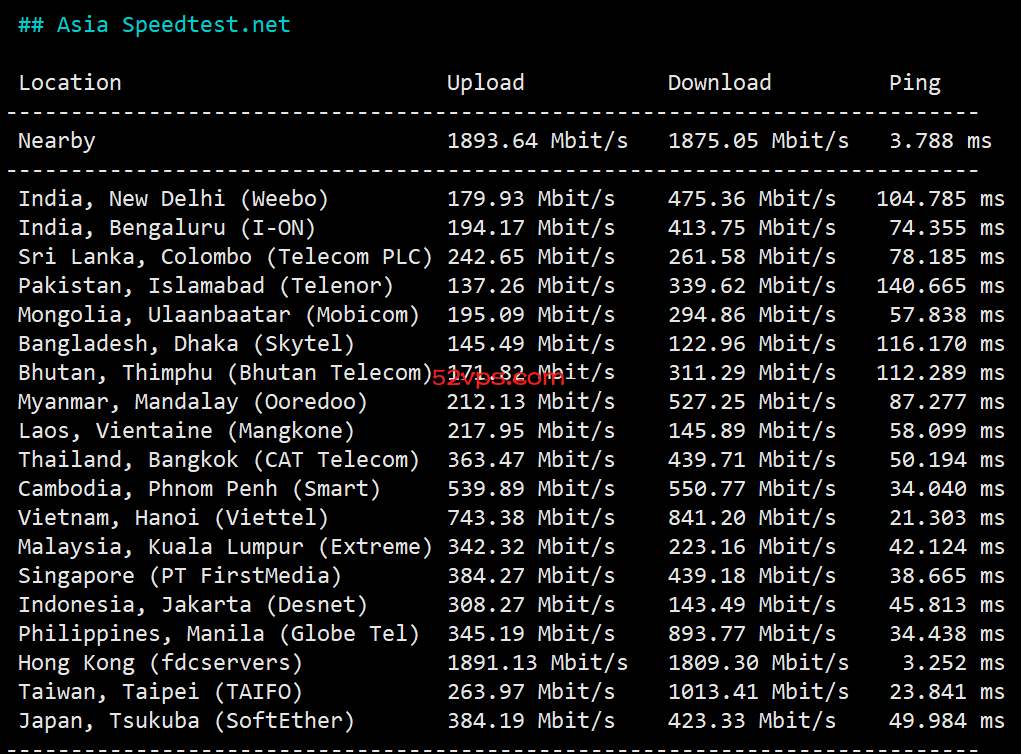Click 'Myanmar, Mandalay (Ooredoo)' row label

tap(193, 402)
